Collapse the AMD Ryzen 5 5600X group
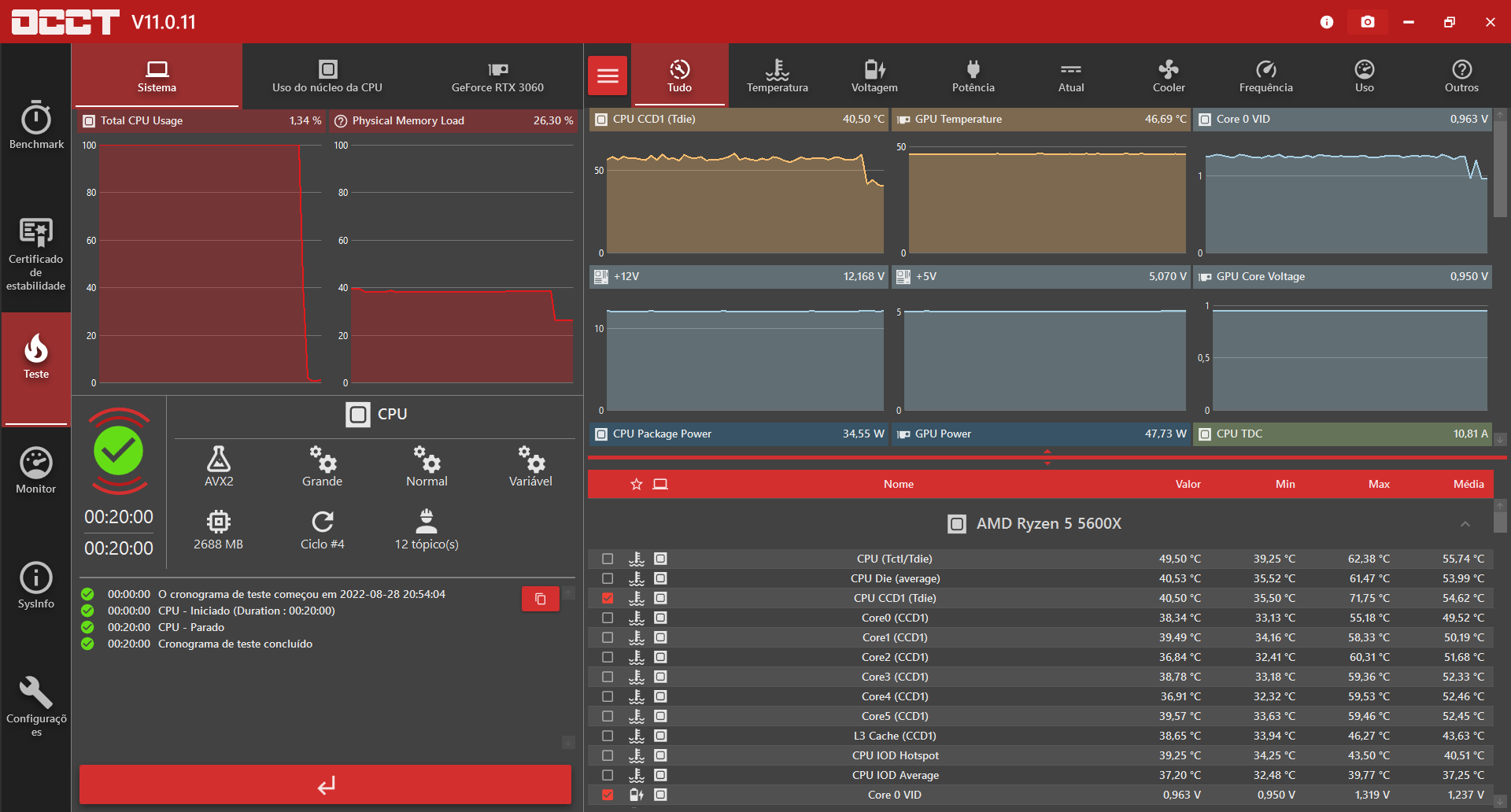 (1465, 524)
